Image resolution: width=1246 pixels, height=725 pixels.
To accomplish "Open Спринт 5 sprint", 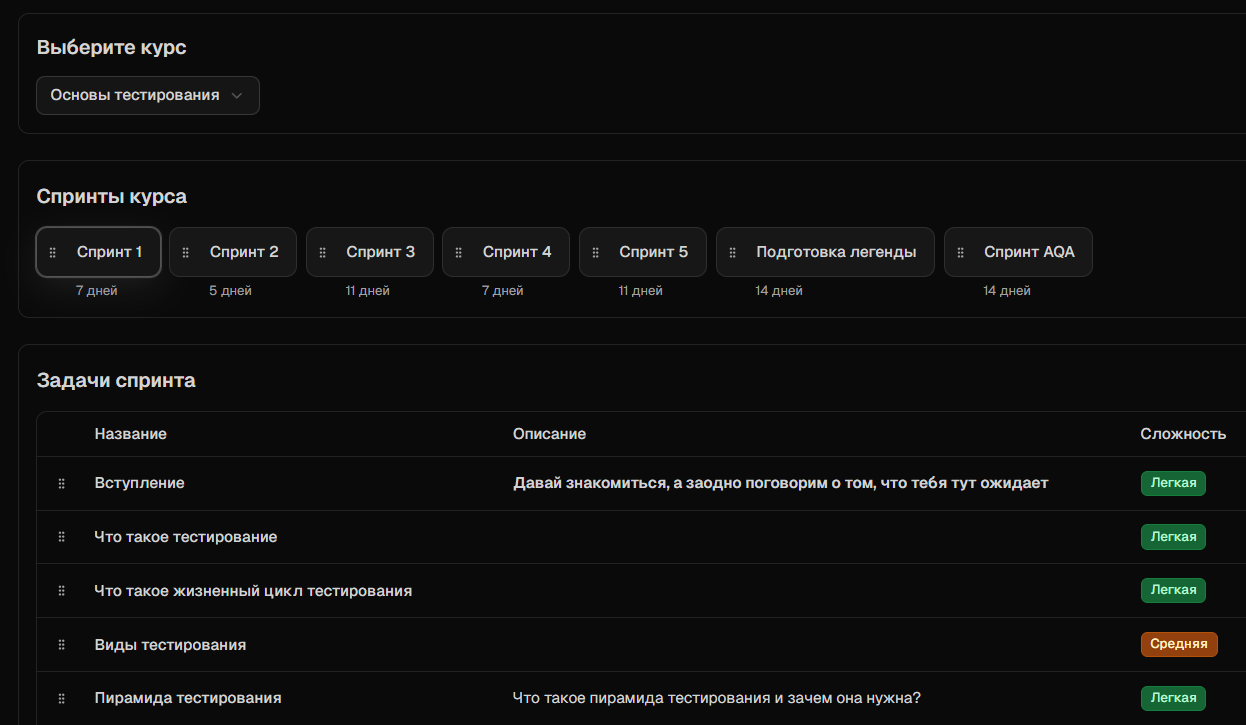I will click(x=653, y=252).
